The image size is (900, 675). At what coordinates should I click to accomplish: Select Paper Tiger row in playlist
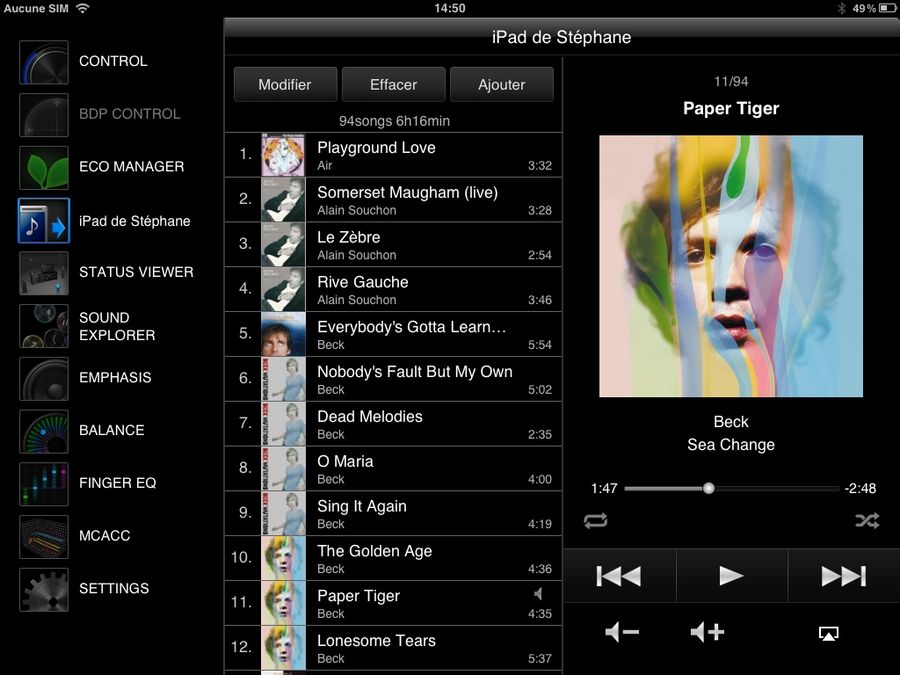tap(393, 603)
